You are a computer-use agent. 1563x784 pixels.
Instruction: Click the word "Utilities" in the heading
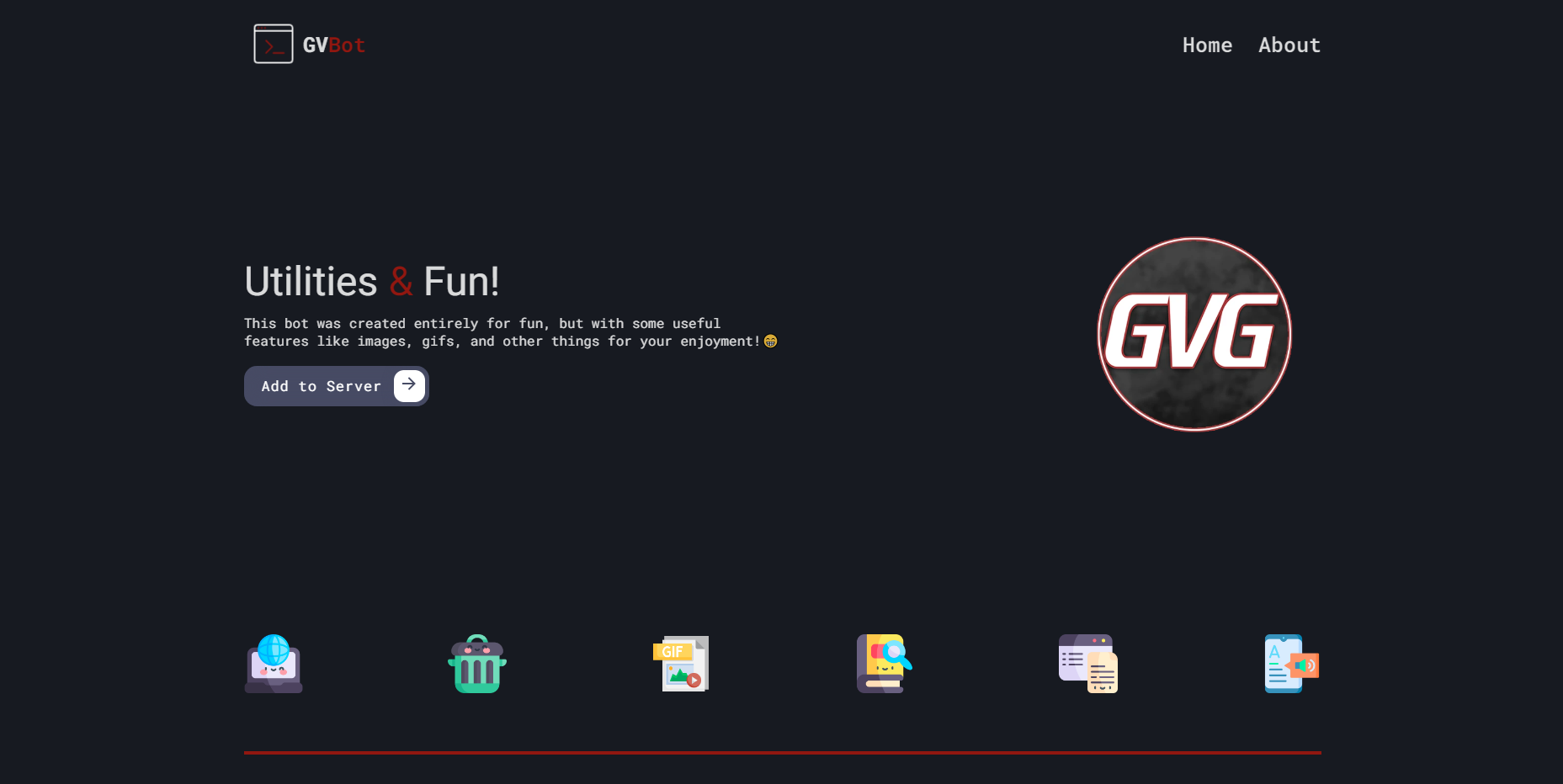311,282
